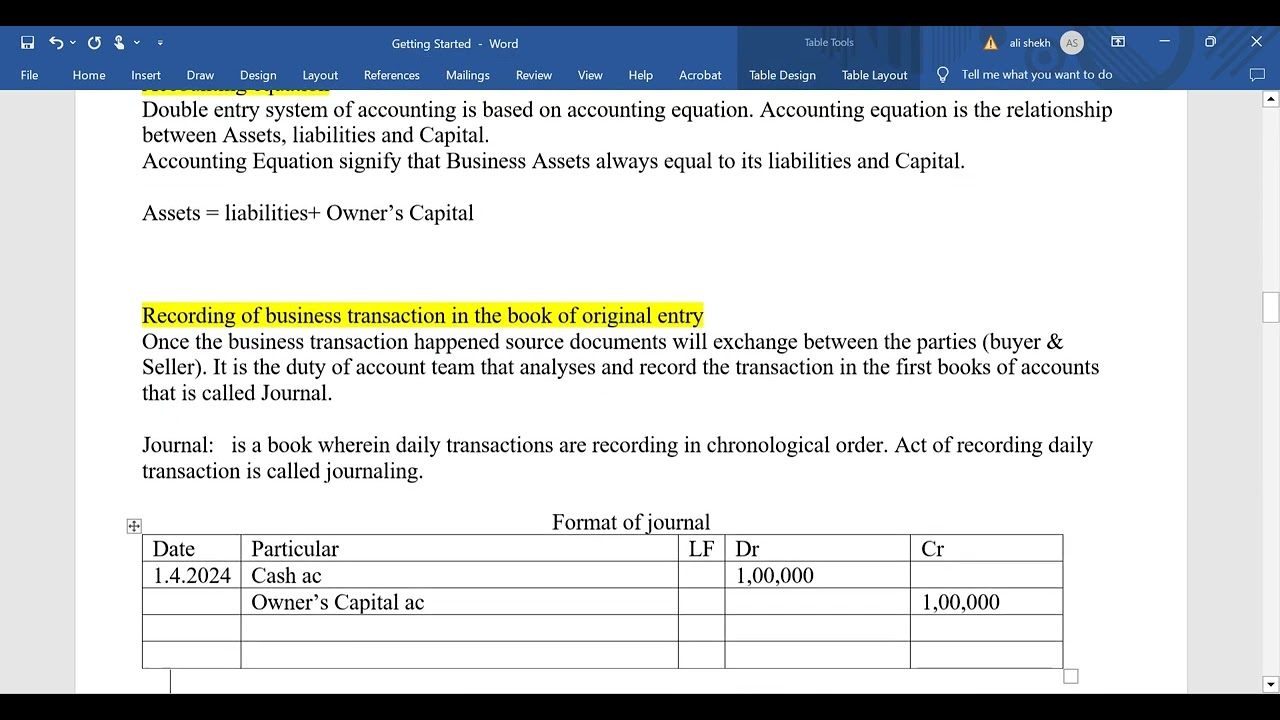Save the document with the floppy icon
Screen dimensions: 1280x720
coord(28,43)
